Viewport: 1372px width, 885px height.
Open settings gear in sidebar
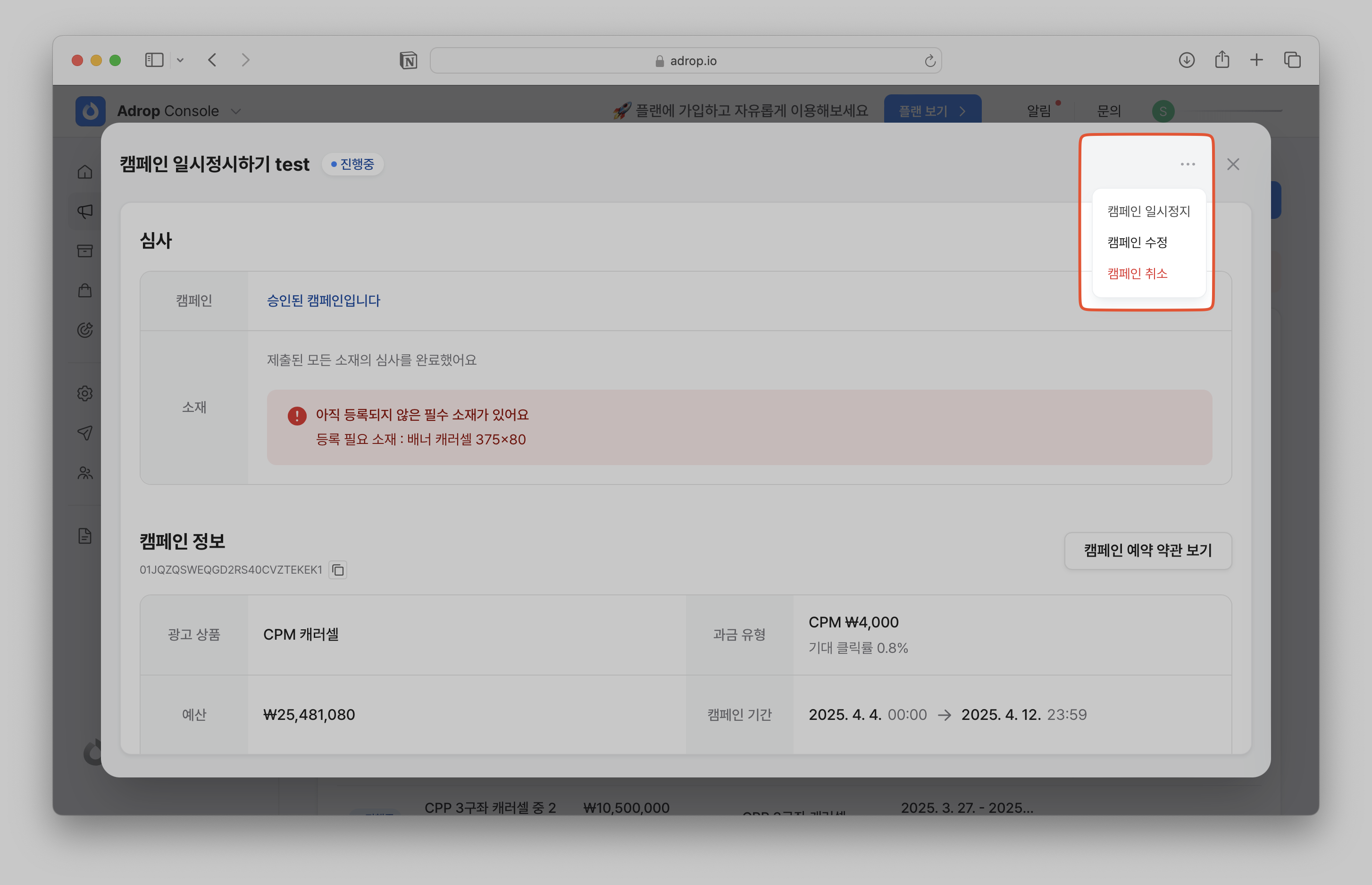(x=85, y=393)
